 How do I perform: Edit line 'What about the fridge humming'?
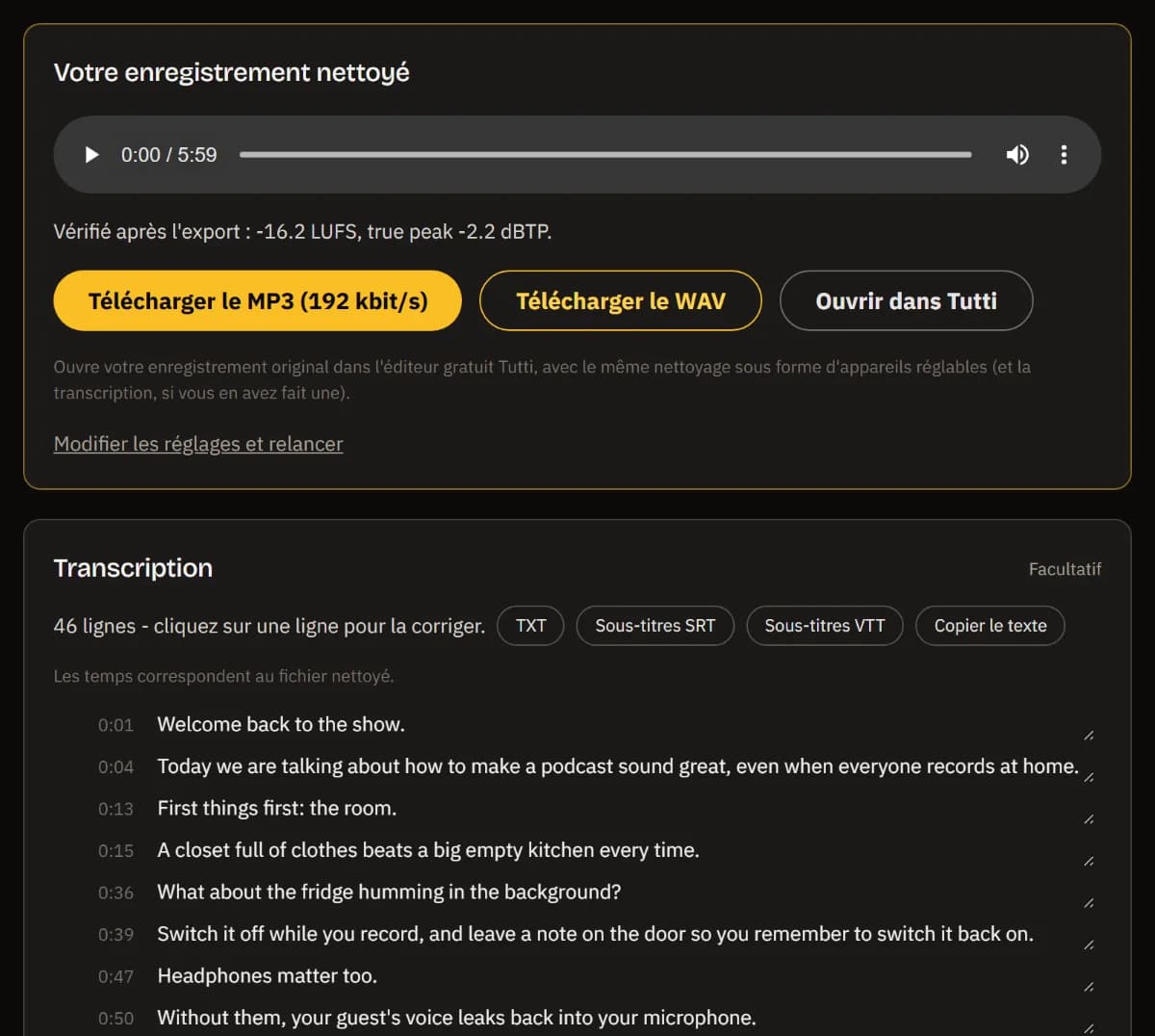[625, 893]
